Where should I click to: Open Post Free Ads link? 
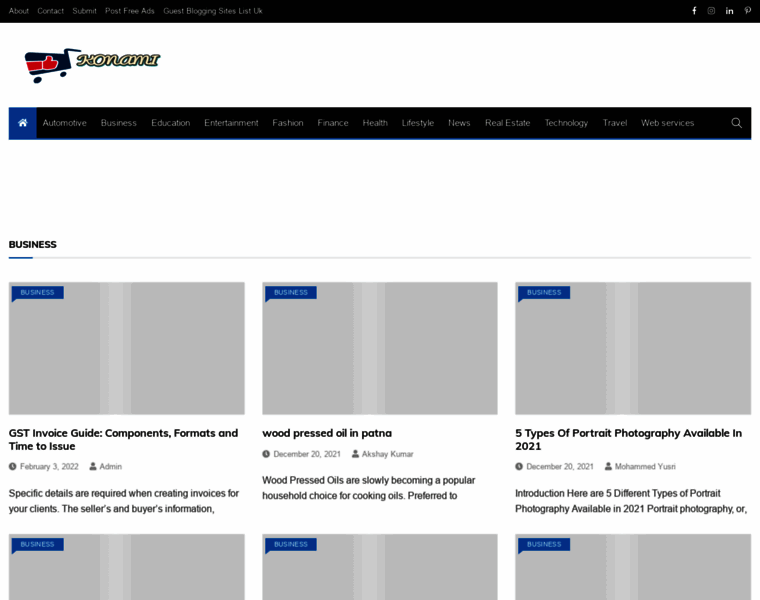point(129,11)
